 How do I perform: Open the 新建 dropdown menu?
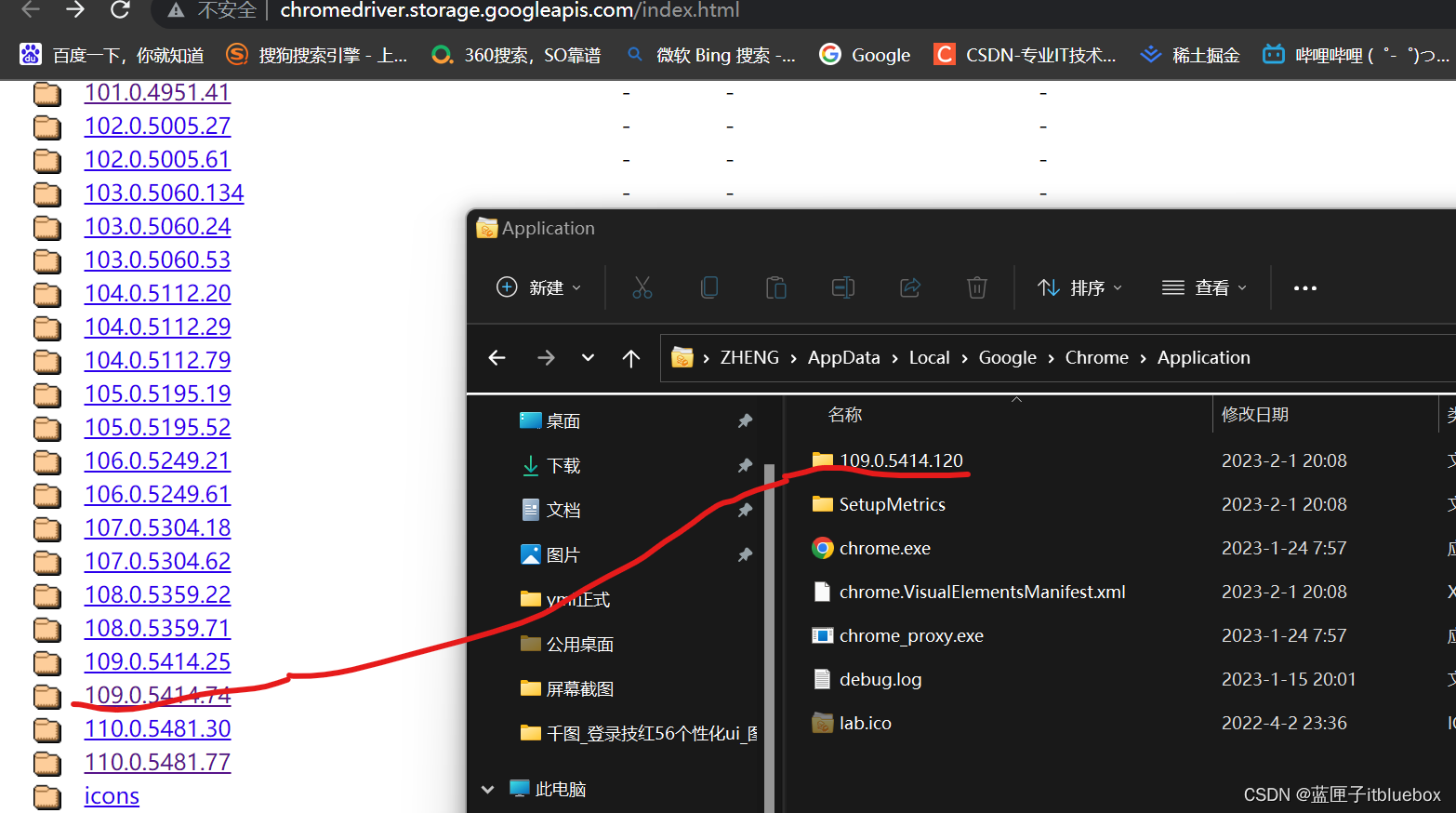(x=539, y=287)
